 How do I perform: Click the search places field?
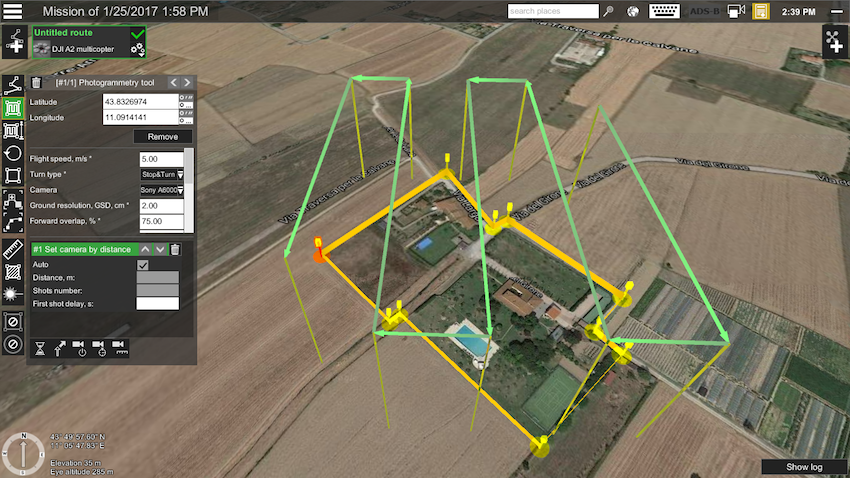coord(553,11)
